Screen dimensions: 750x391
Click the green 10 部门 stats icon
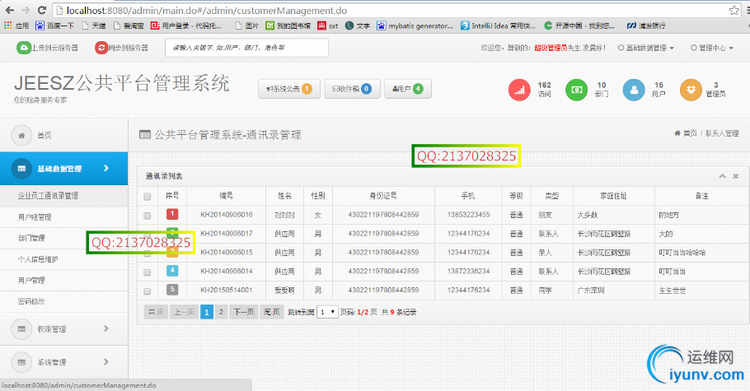(x=576, y=89)
